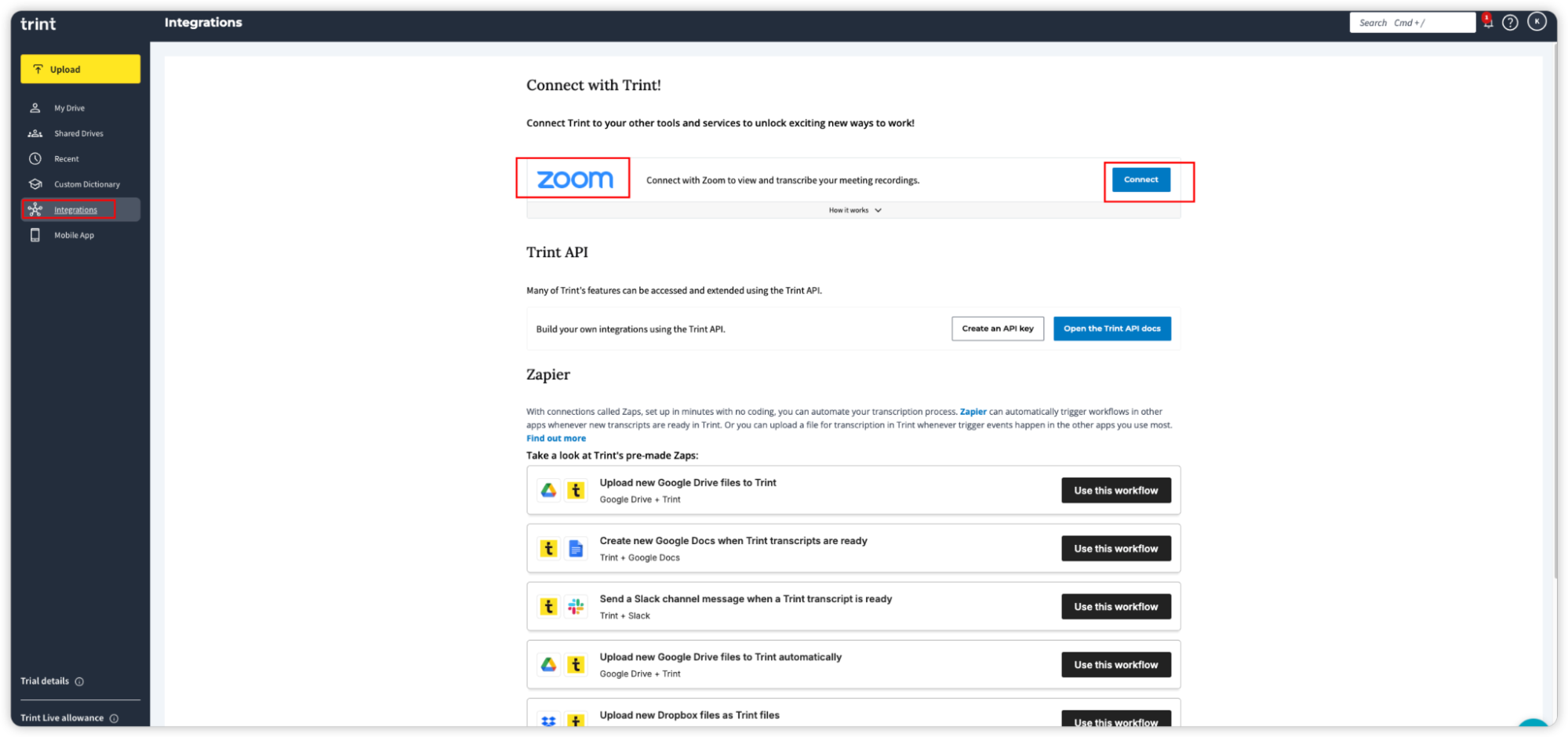Click the My Drive person icon

35,108
